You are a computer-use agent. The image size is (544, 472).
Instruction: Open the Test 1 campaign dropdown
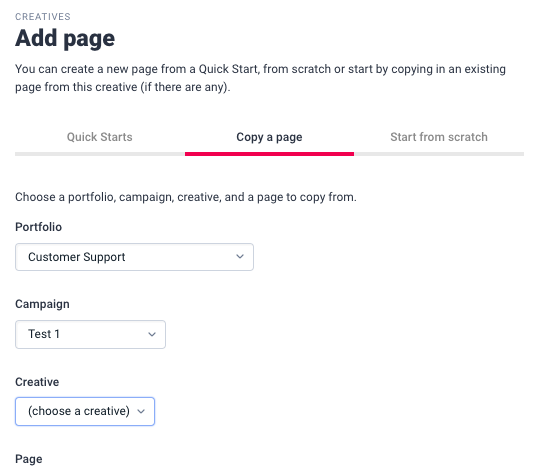tap(90, 334)
